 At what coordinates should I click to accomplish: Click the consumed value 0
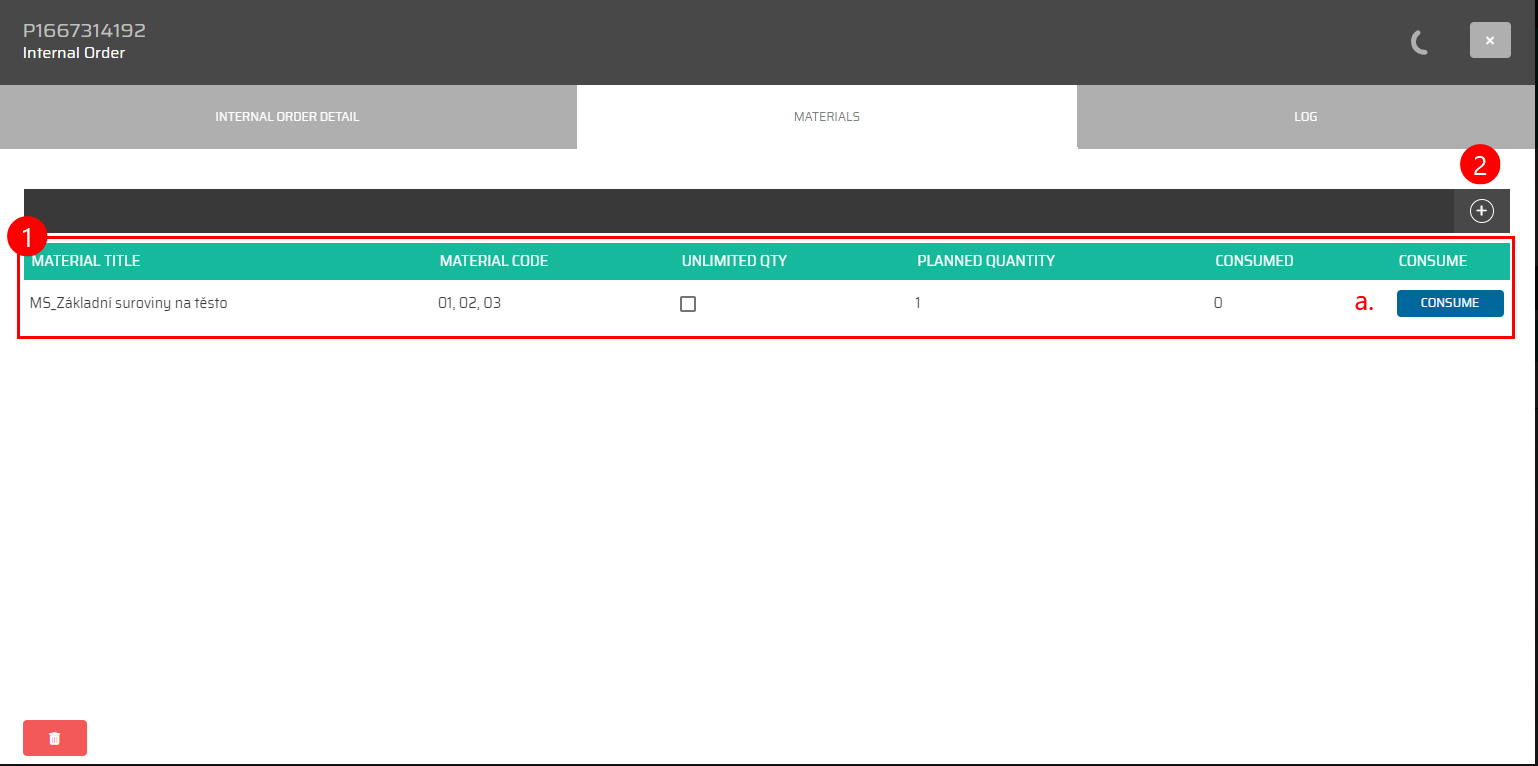(1218, 303)
